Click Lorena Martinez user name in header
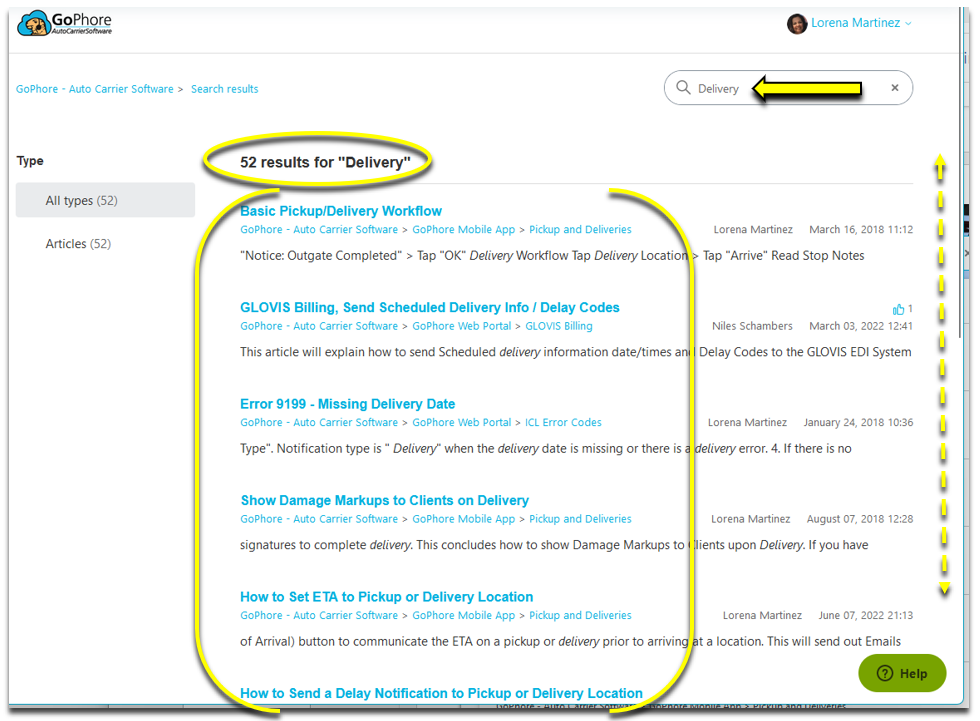 855,23
